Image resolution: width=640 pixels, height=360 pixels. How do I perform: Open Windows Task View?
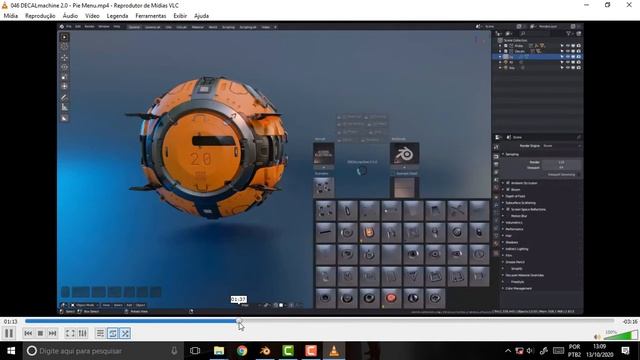point(195,351)
